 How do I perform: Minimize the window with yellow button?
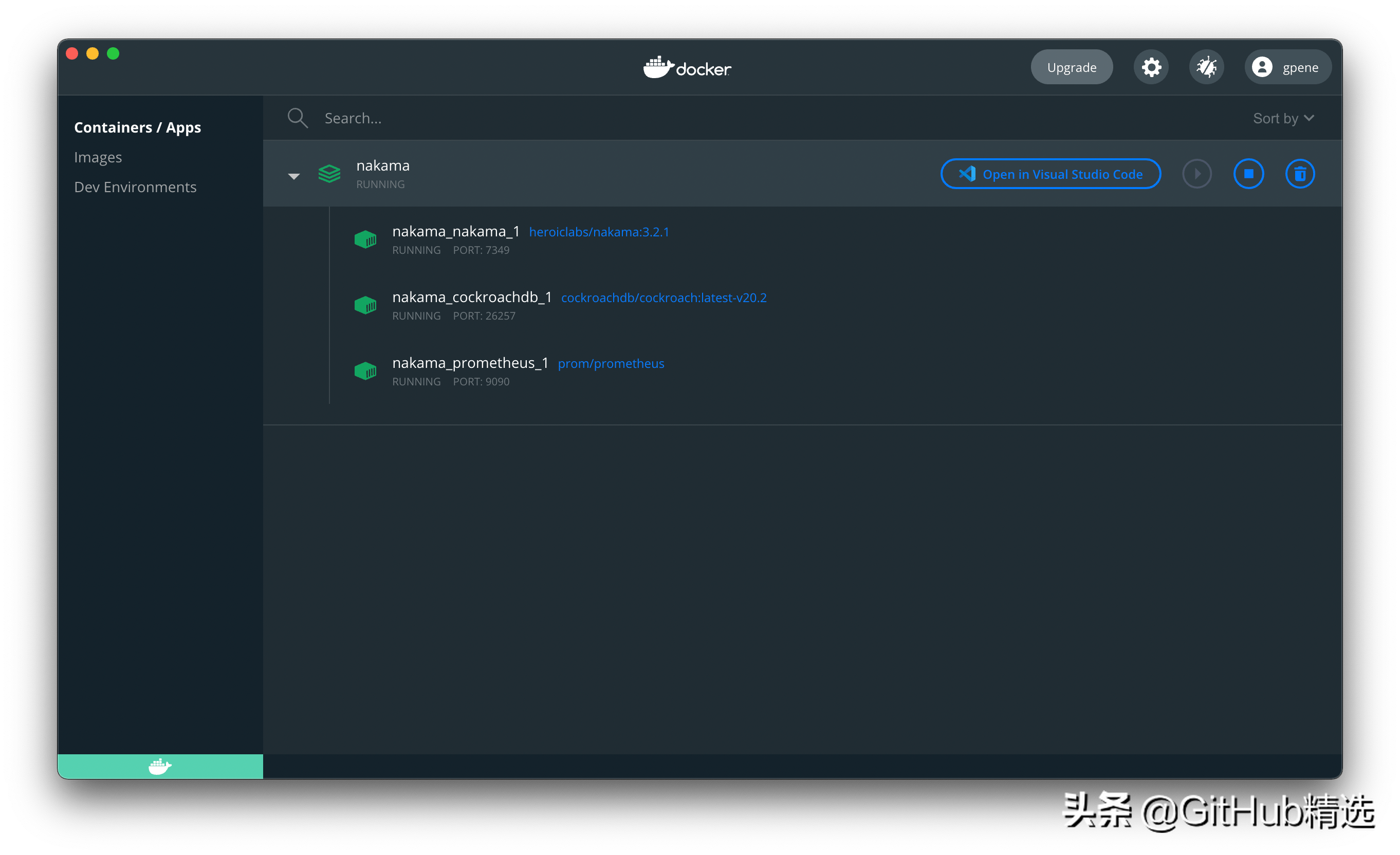[93, 53]
